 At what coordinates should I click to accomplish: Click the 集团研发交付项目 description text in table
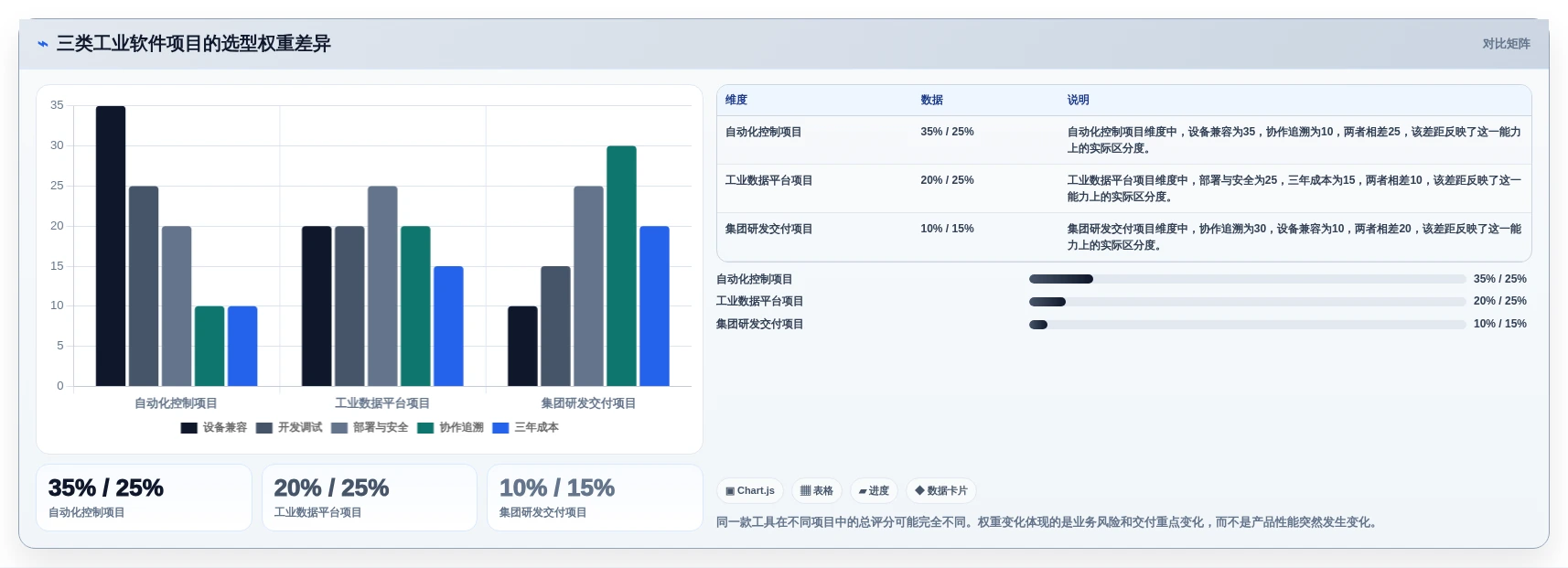coord(1294,237)
